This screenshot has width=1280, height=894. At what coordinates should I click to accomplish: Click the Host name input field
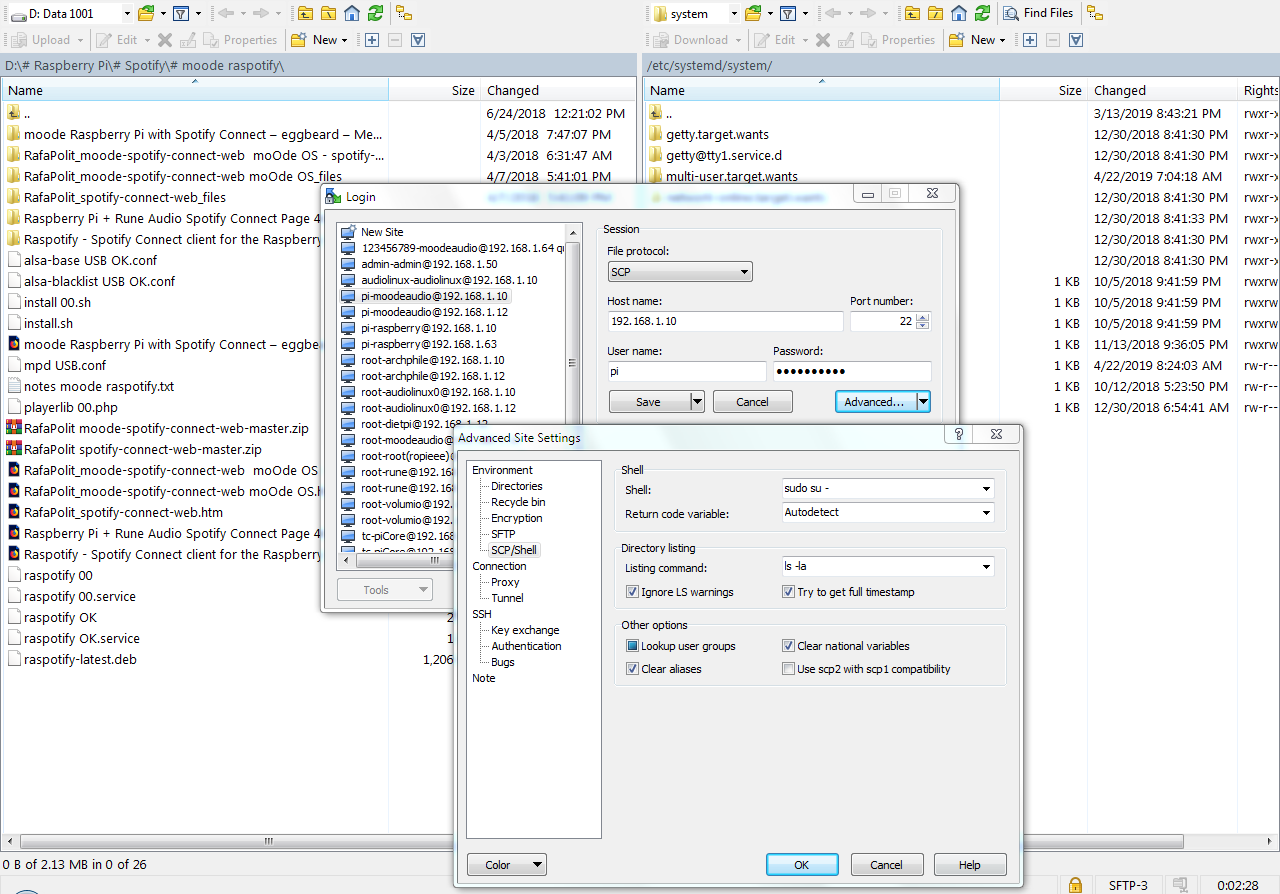(x=725, y=321)
